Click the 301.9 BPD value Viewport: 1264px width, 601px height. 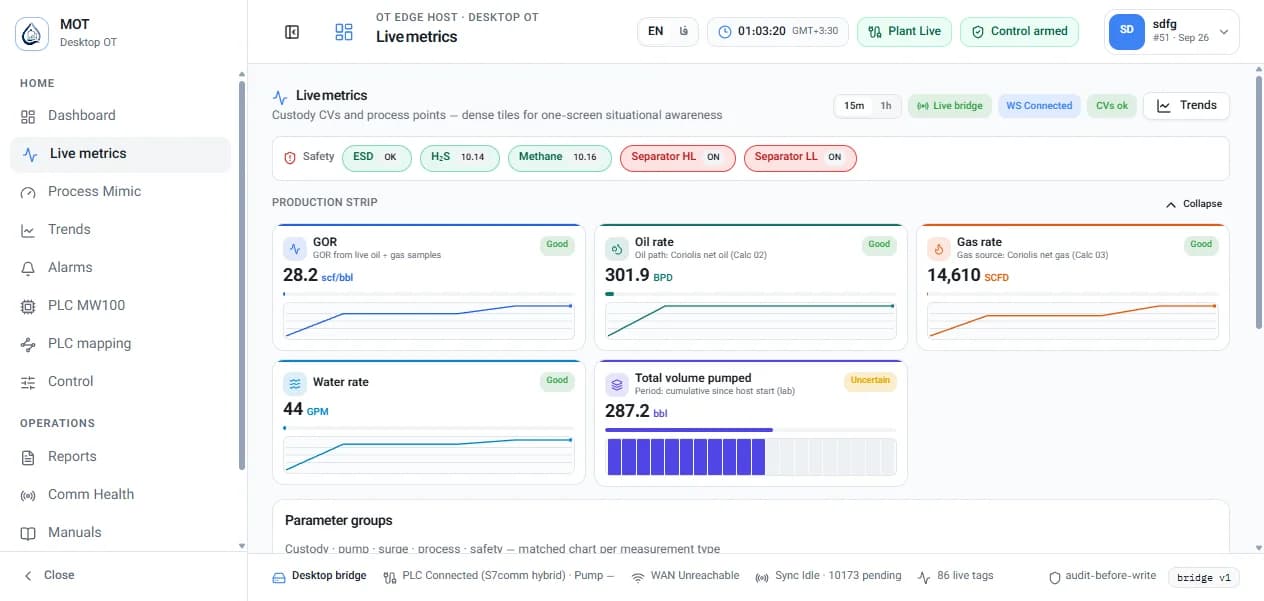(638, 276)
